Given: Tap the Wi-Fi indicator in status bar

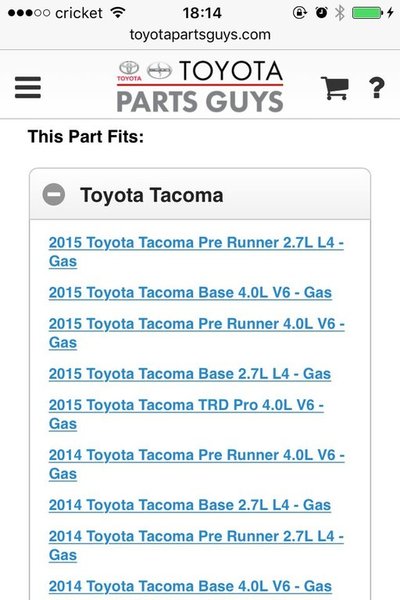Looking at the screenshot, I should click(118, 13).
